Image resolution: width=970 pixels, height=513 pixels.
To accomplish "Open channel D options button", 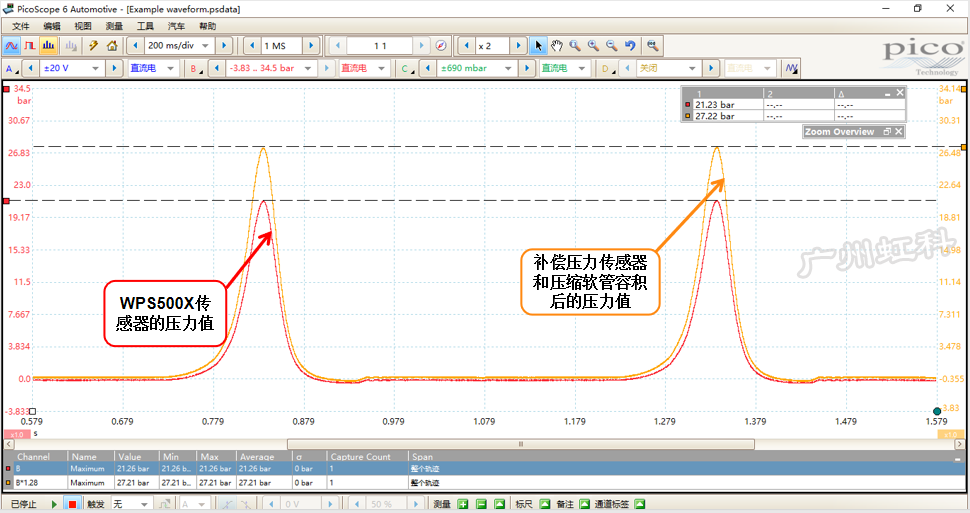I will [x=608, y=68].
